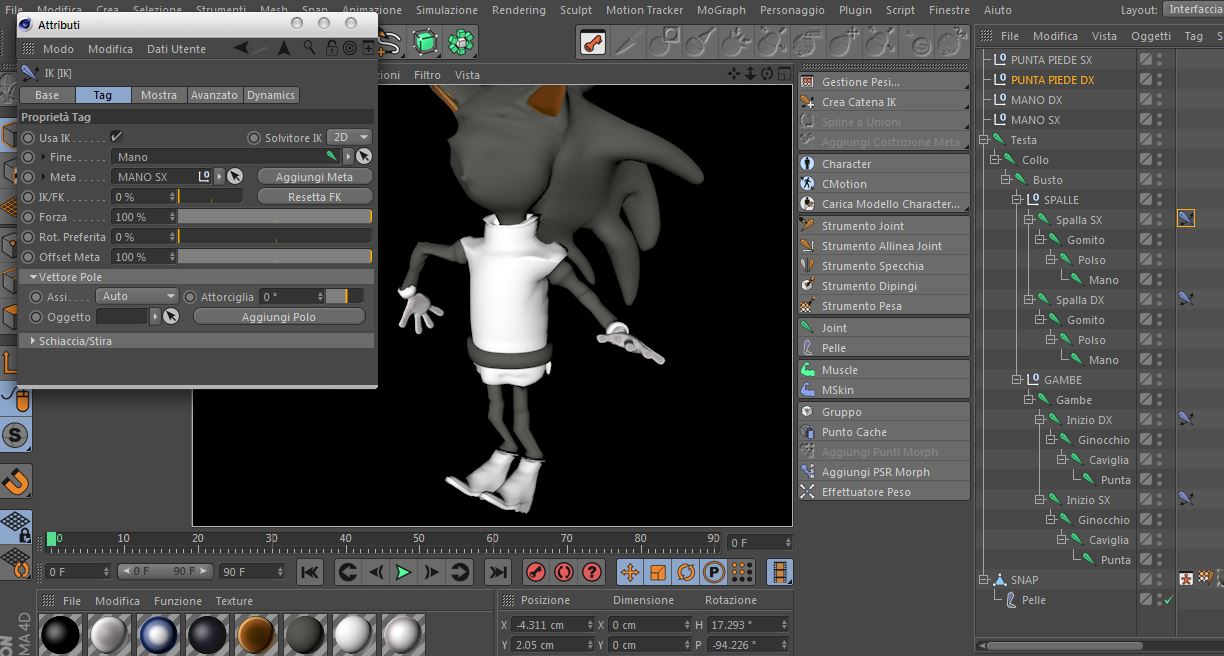Adjust the Forza strength slider
Screen dimensions: 1224x656
(x=274, y=217)
